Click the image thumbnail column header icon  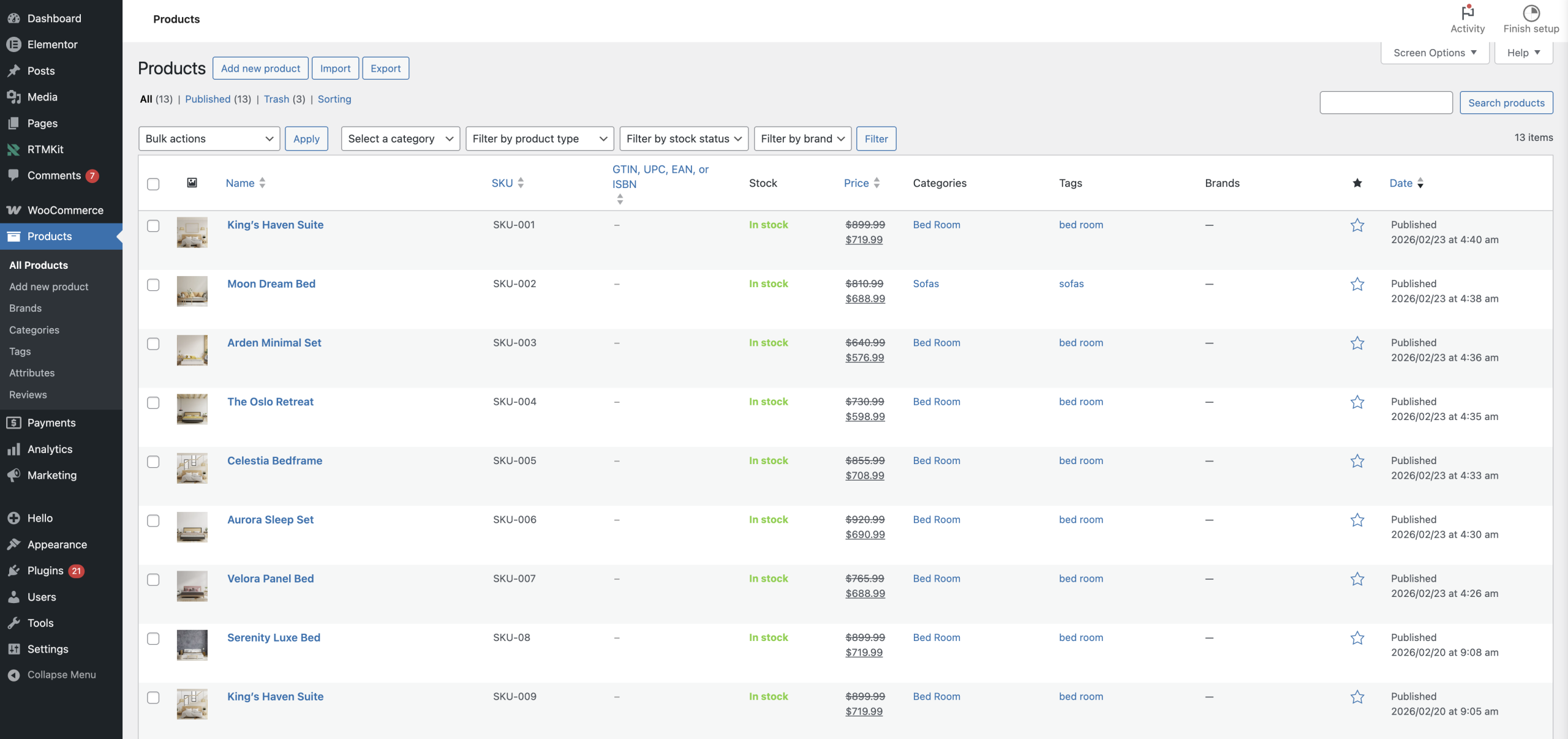tap(192, 183)
